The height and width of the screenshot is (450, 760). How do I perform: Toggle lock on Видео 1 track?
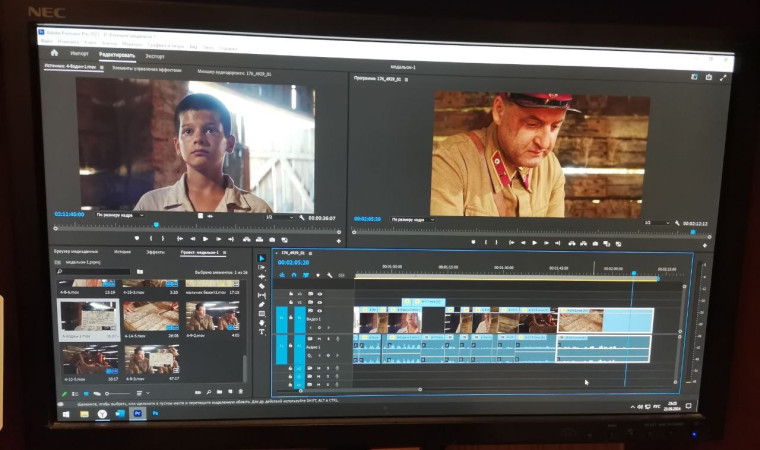coord(291,318)
